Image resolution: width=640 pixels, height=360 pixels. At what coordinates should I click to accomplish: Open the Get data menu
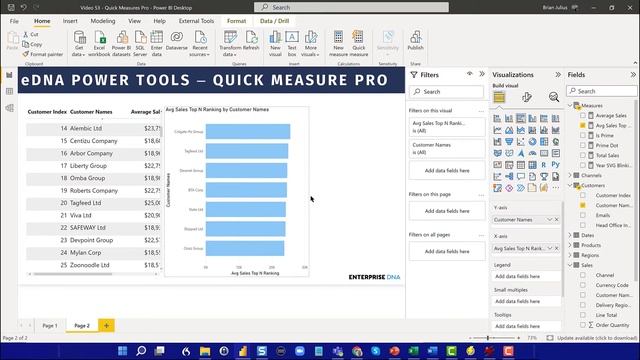[79, 43]
